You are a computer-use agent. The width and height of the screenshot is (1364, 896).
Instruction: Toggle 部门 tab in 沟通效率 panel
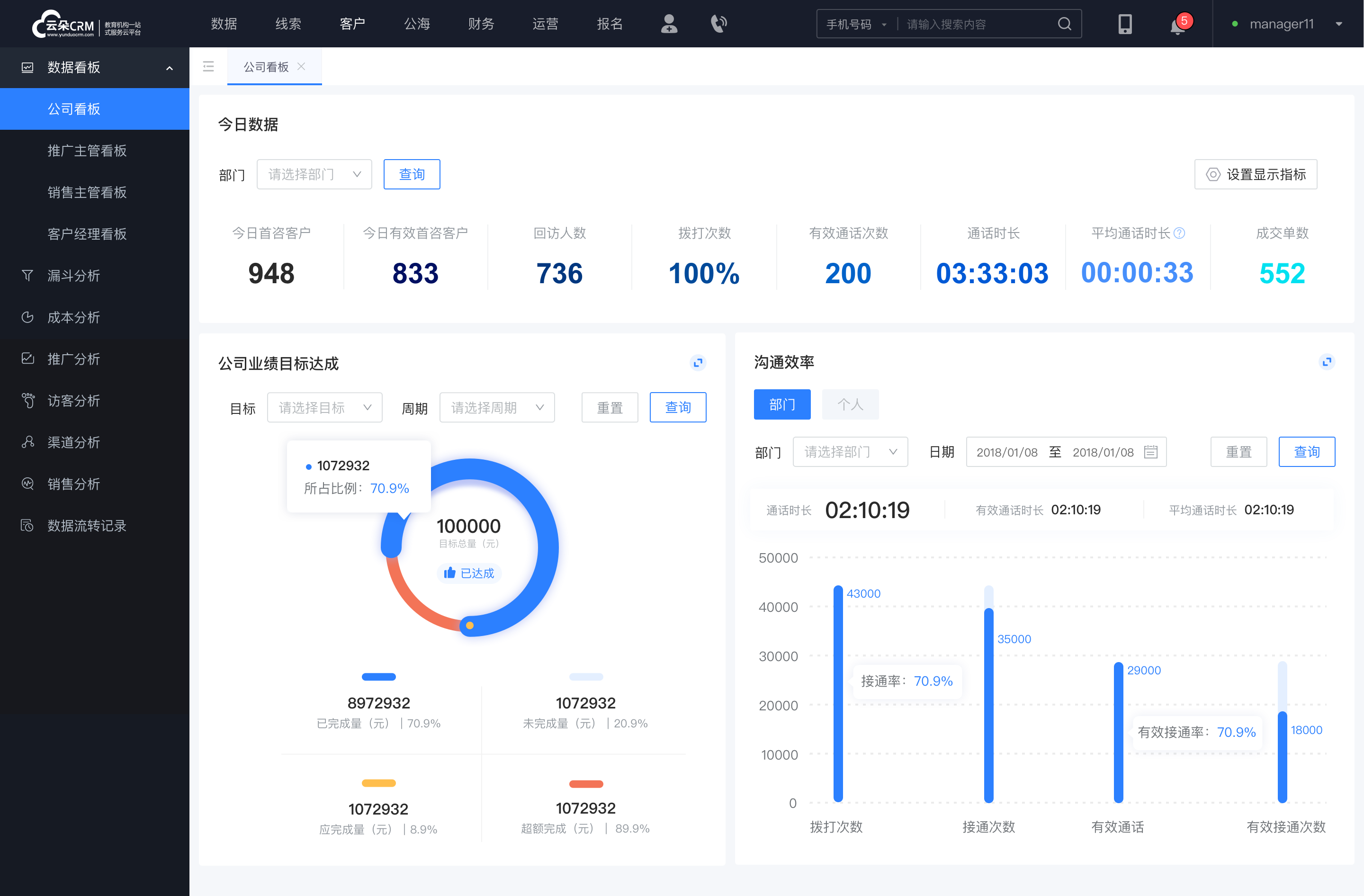click(783, 402)
